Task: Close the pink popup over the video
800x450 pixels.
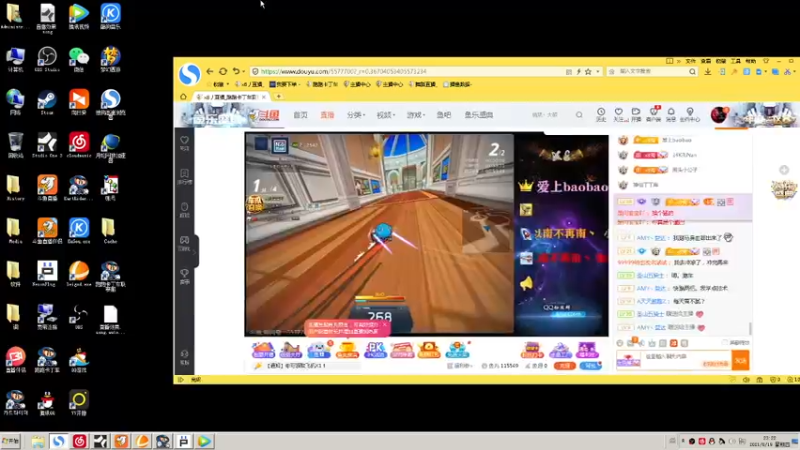Action: click(385, 324)
